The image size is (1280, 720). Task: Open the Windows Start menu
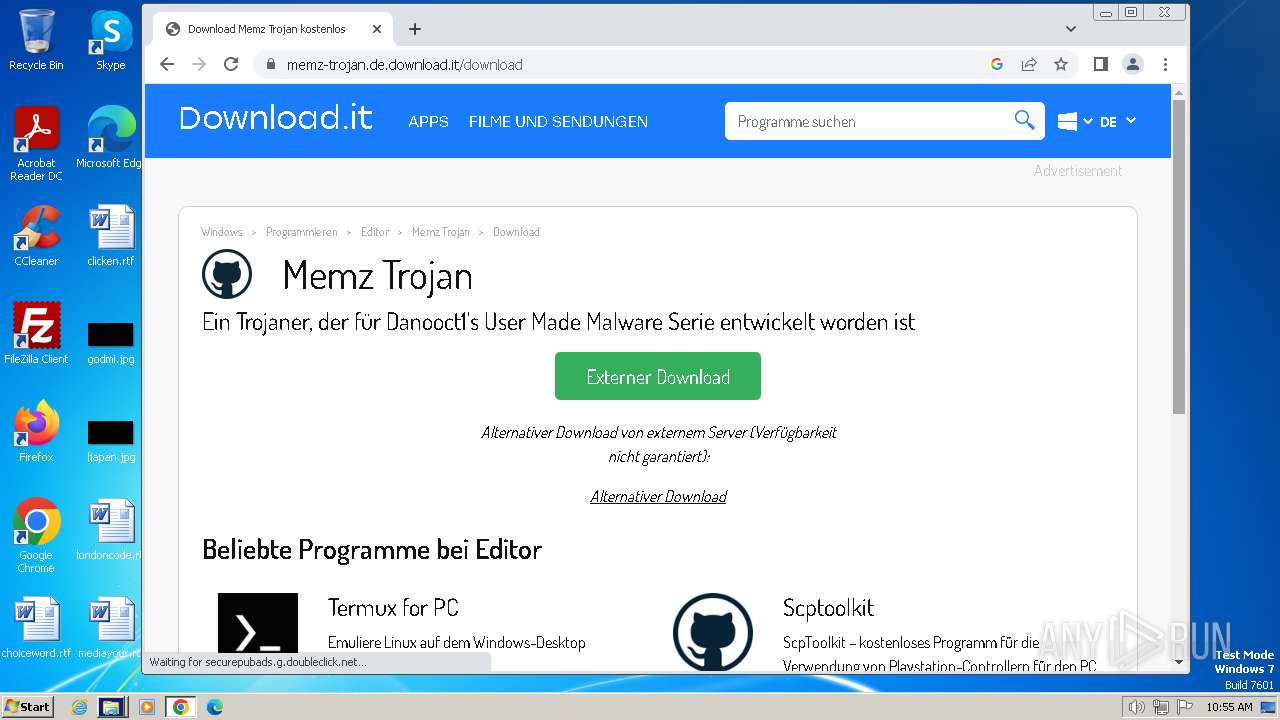(27, 707)
